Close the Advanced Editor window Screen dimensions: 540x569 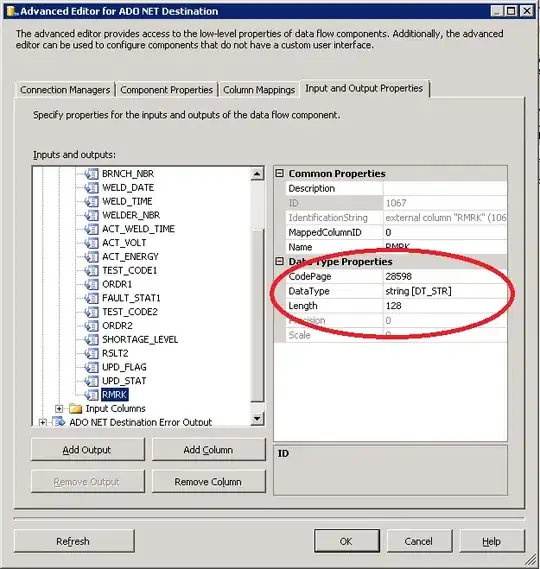click(x=526, y=11)
